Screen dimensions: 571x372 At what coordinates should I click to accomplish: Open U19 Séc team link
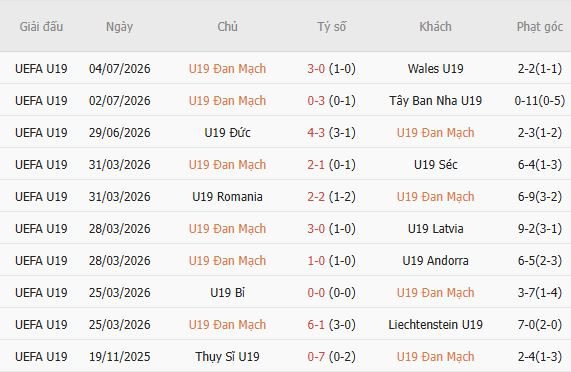pyautogui.click(x=436, y=165)
